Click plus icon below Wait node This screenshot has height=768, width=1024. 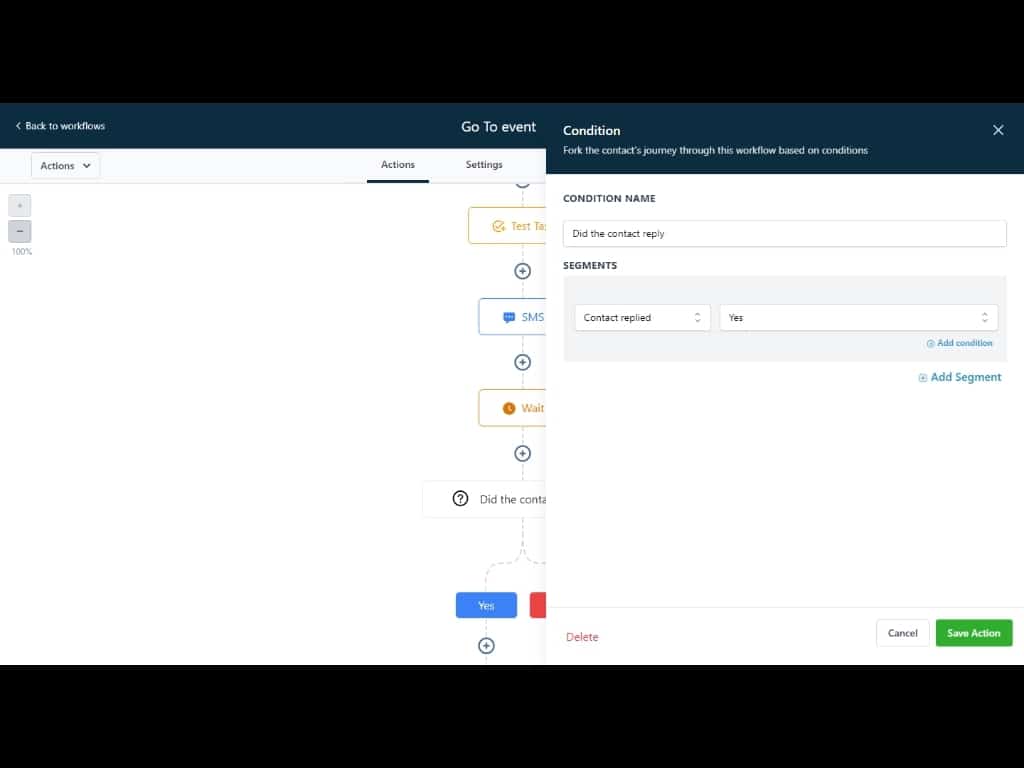click(522, 453)
